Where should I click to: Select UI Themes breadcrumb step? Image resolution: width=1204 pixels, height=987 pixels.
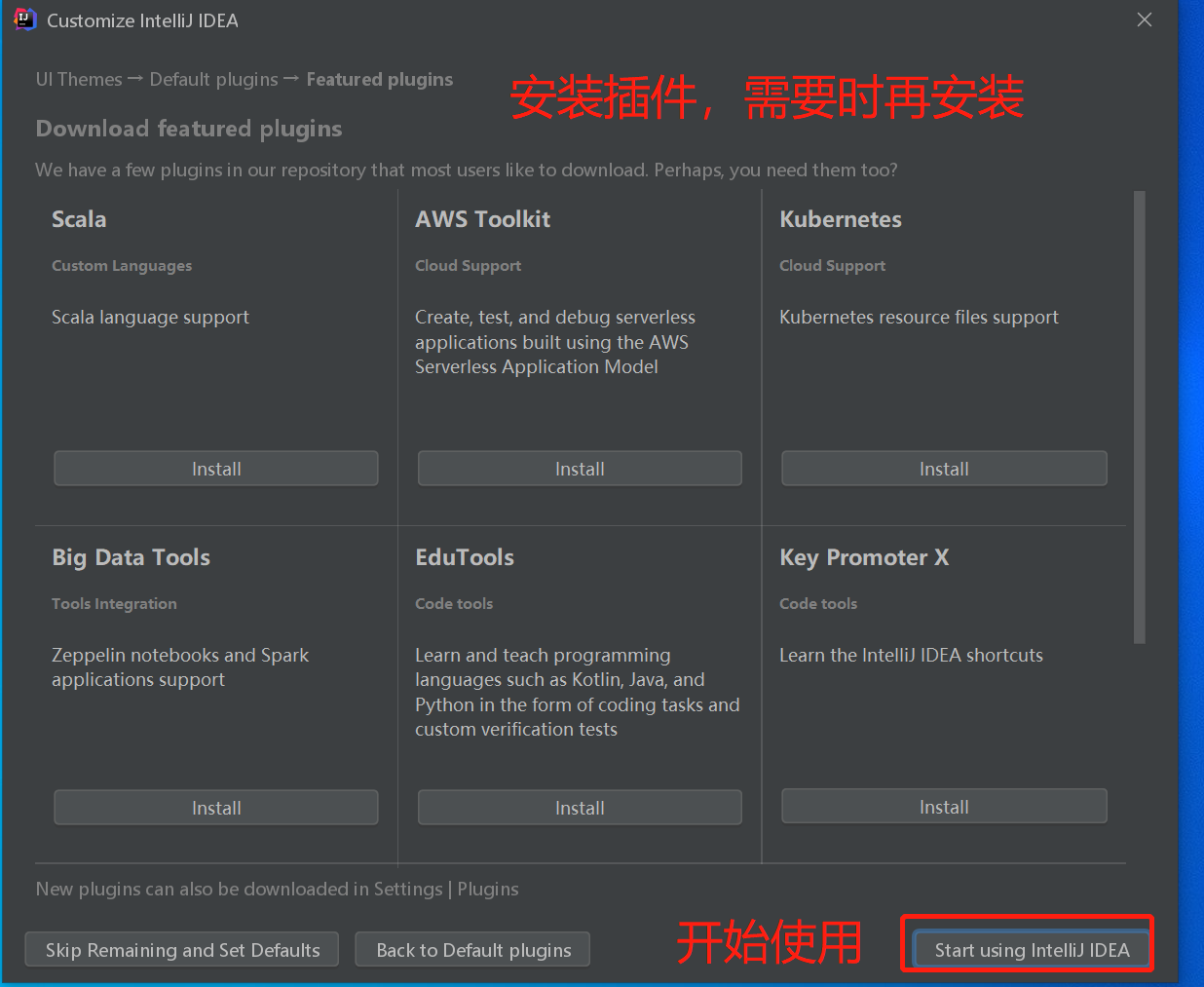79,80
